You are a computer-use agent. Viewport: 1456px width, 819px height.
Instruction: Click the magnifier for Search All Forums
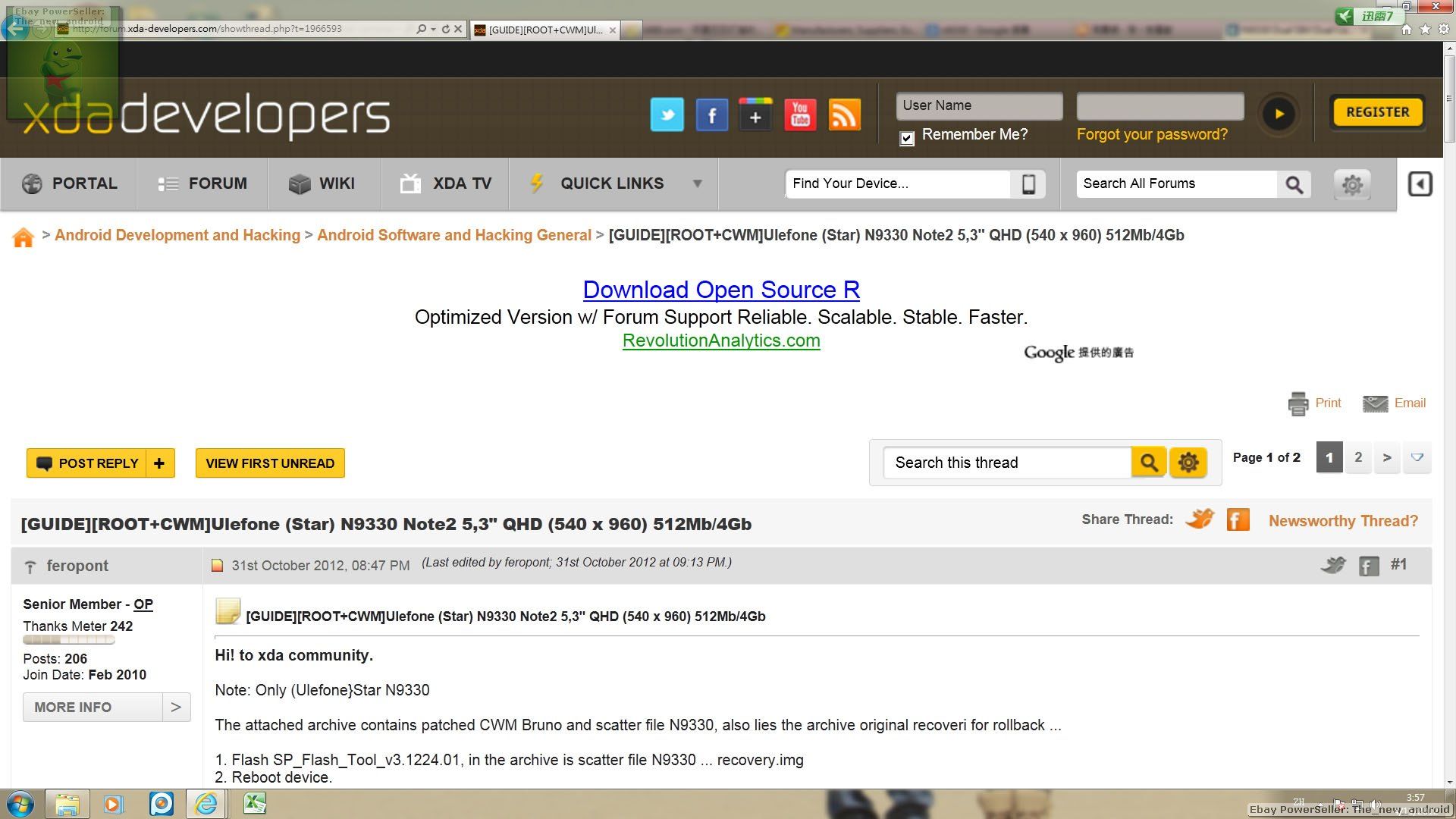(x=1294, y=184)
